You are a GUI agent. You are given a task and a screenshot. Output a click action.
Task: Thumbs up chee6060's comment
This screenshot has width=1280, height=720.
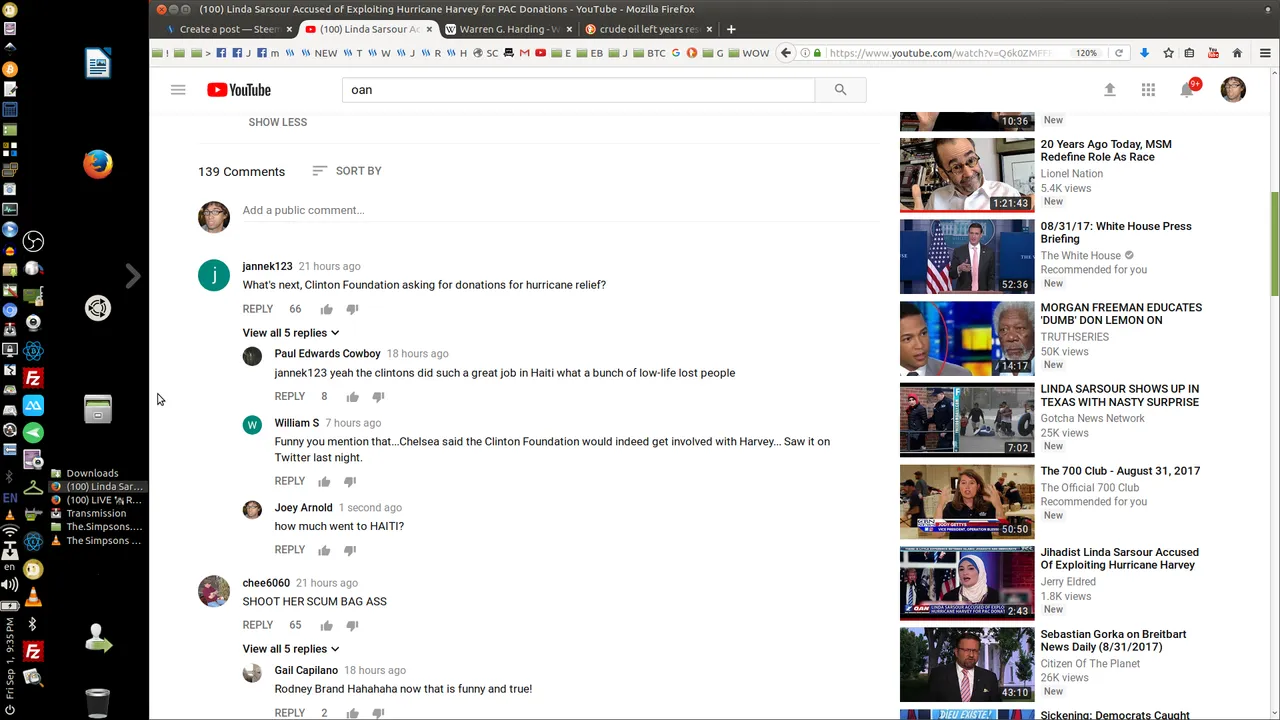point(326,626)
